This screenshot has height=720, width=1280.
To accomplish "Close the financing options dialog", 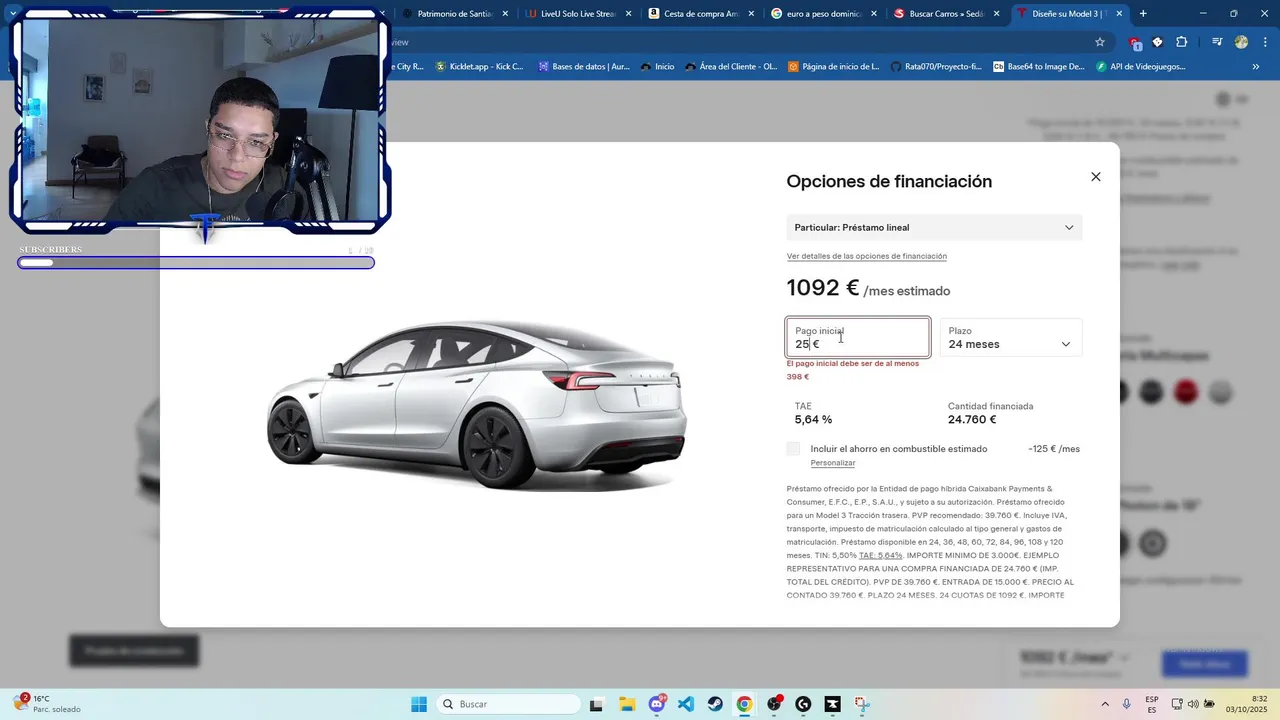I will click(x=1095, y=177).
